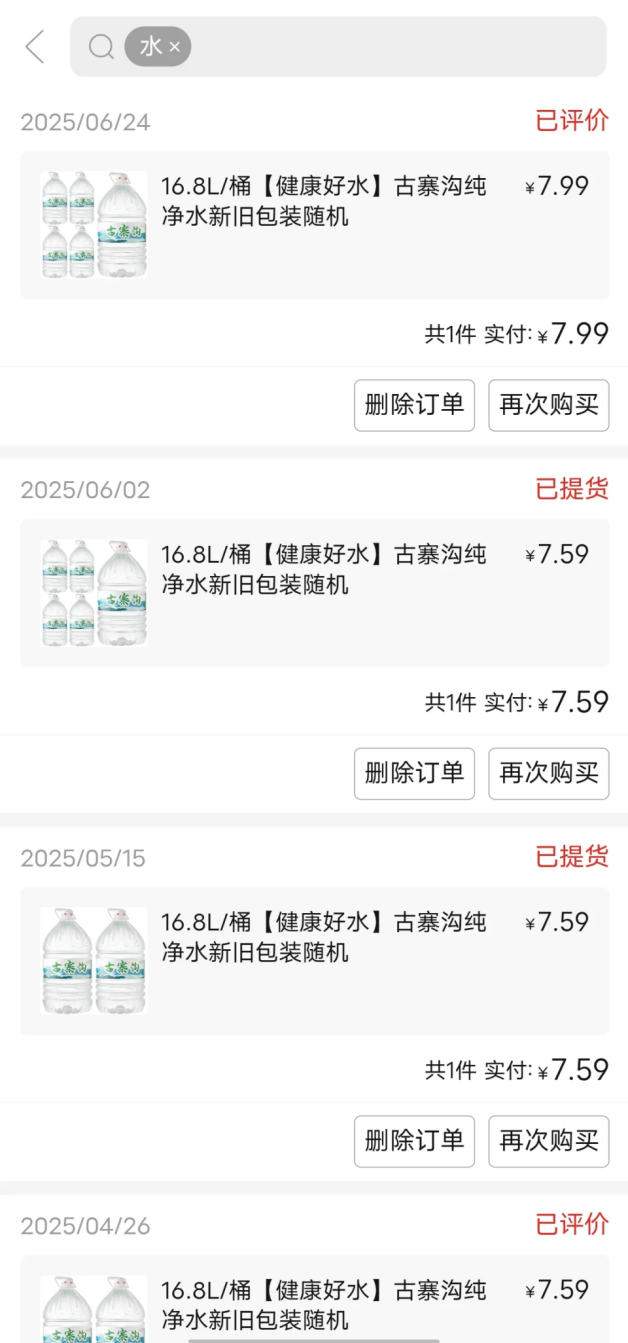Screen dimensions: 628x1343
Task: Click the search magnifier icon
Action: 101,47
